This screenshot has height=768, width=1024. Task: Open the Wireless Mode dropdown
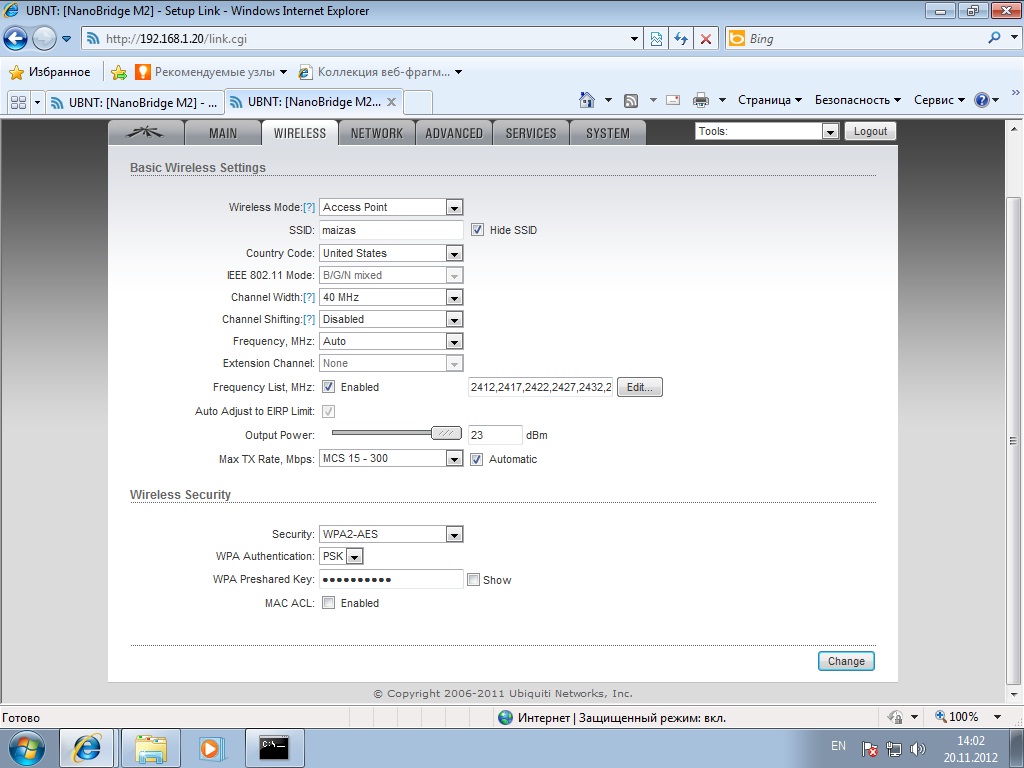tap(391, 207)
